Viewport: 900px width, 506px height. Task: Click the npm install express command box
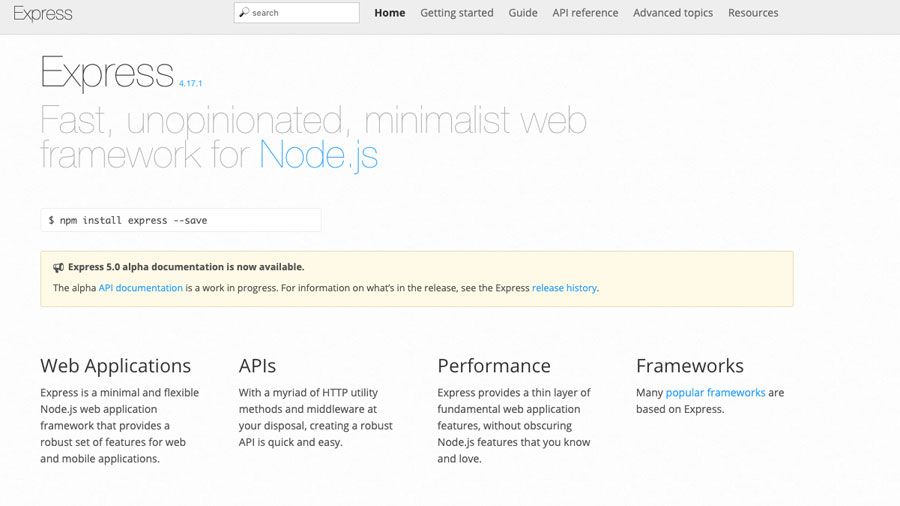pos(180,220)
